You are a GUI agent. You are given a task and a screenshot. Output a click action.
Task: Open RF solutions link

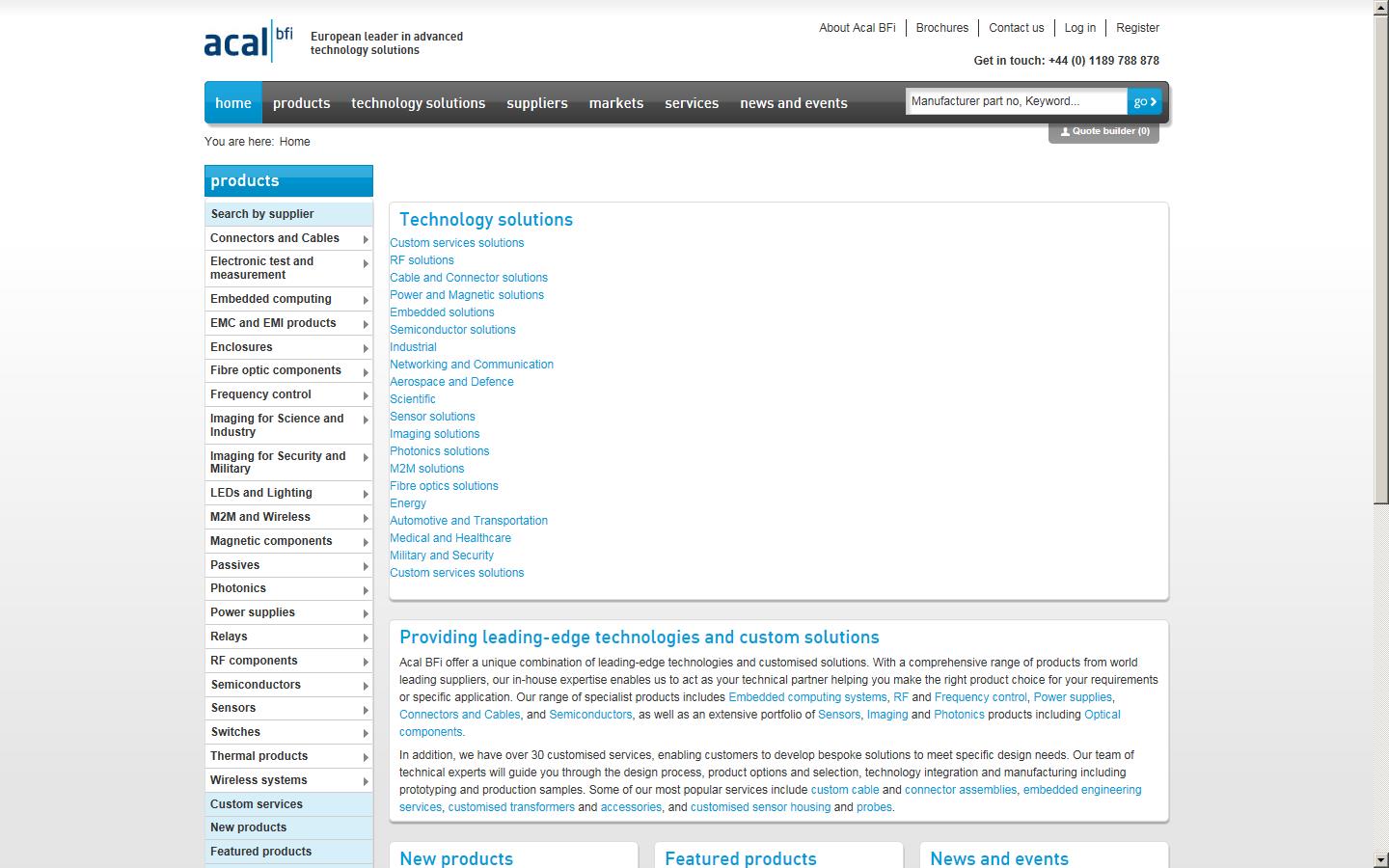pos(422,259)
